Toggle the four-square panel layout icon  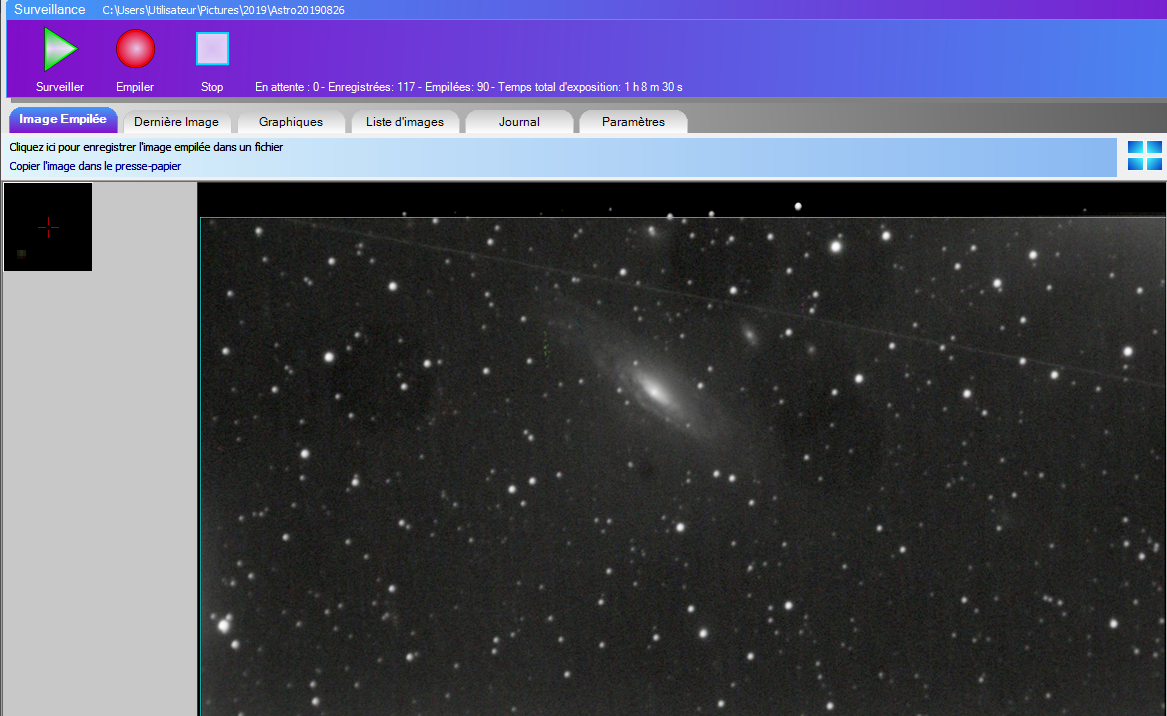(x=1145, y=156)
